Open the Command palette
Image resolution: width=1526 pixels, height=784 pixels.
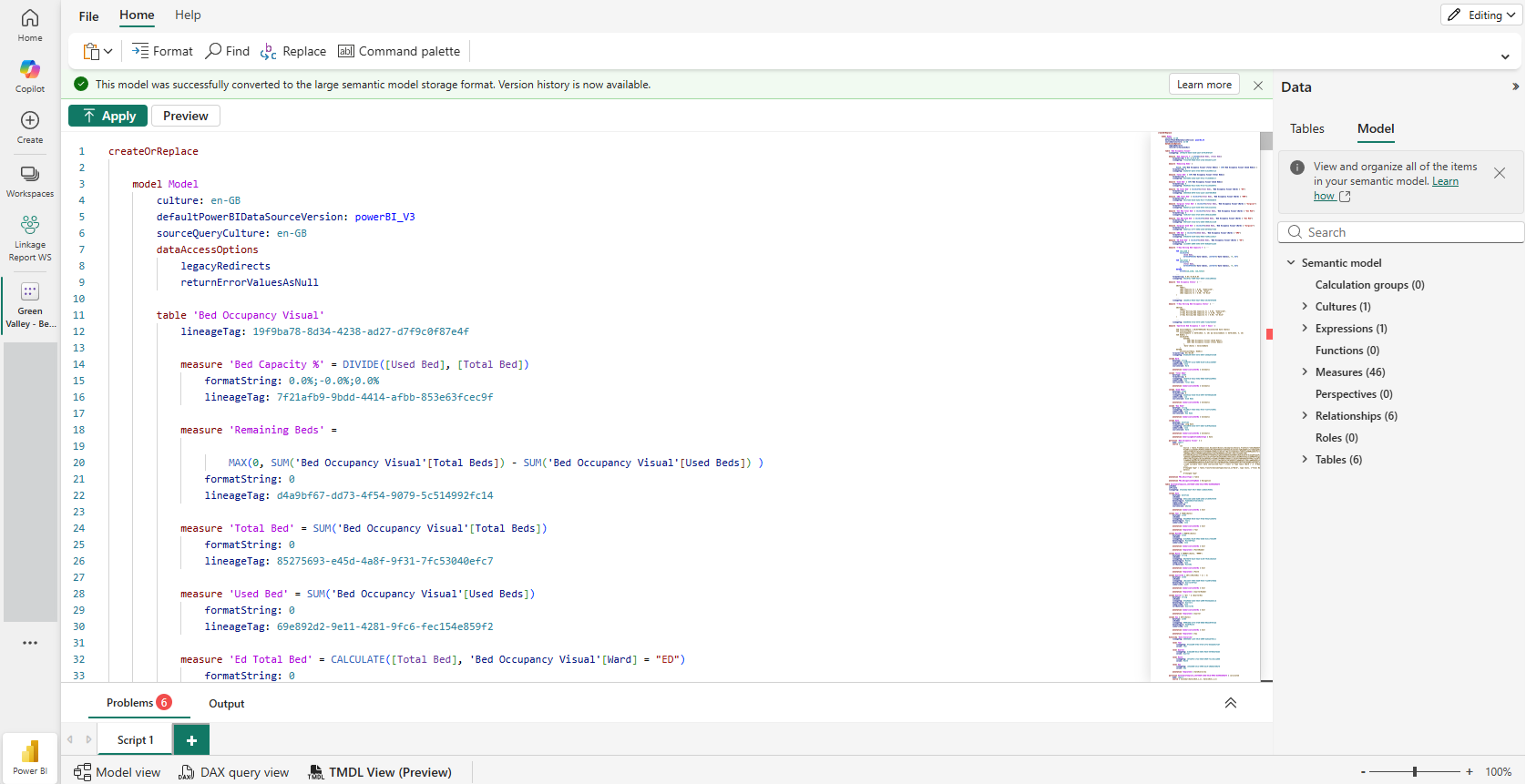click(x=399, y=51)
